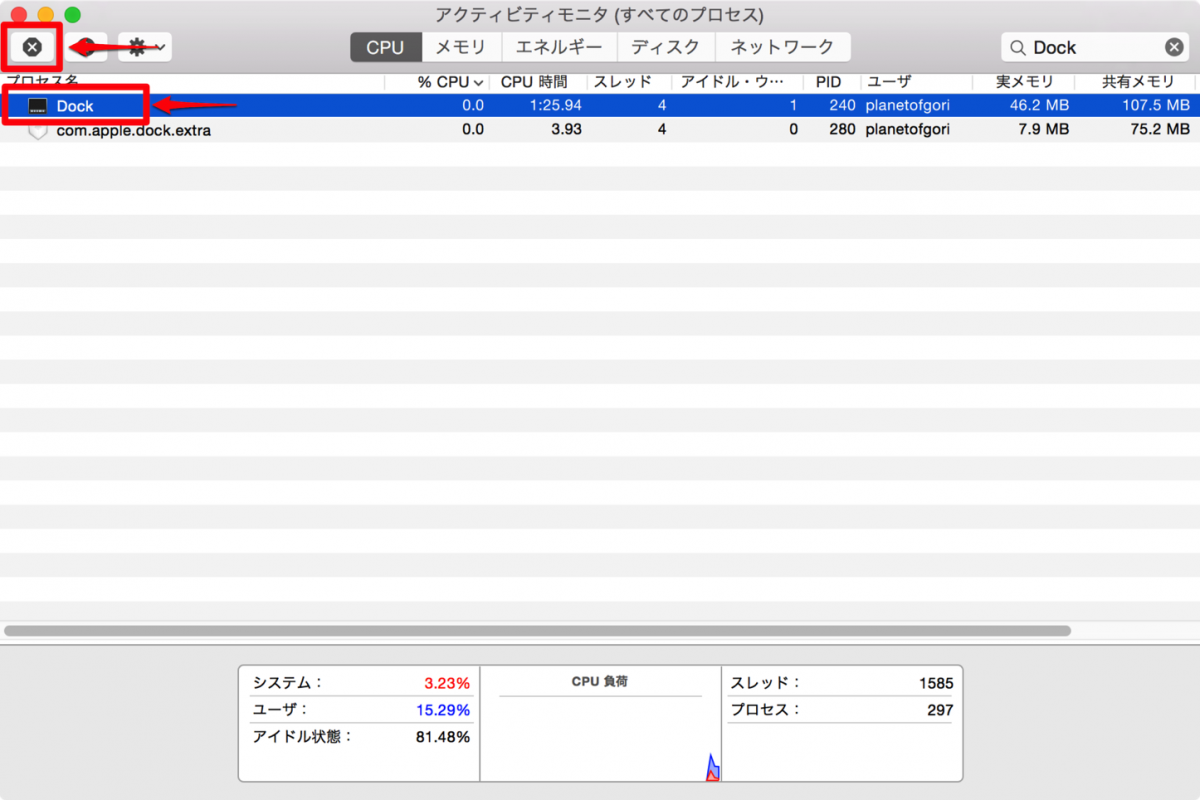
Task: Open the gear action dropdown menu
Action: click(145, 47)
